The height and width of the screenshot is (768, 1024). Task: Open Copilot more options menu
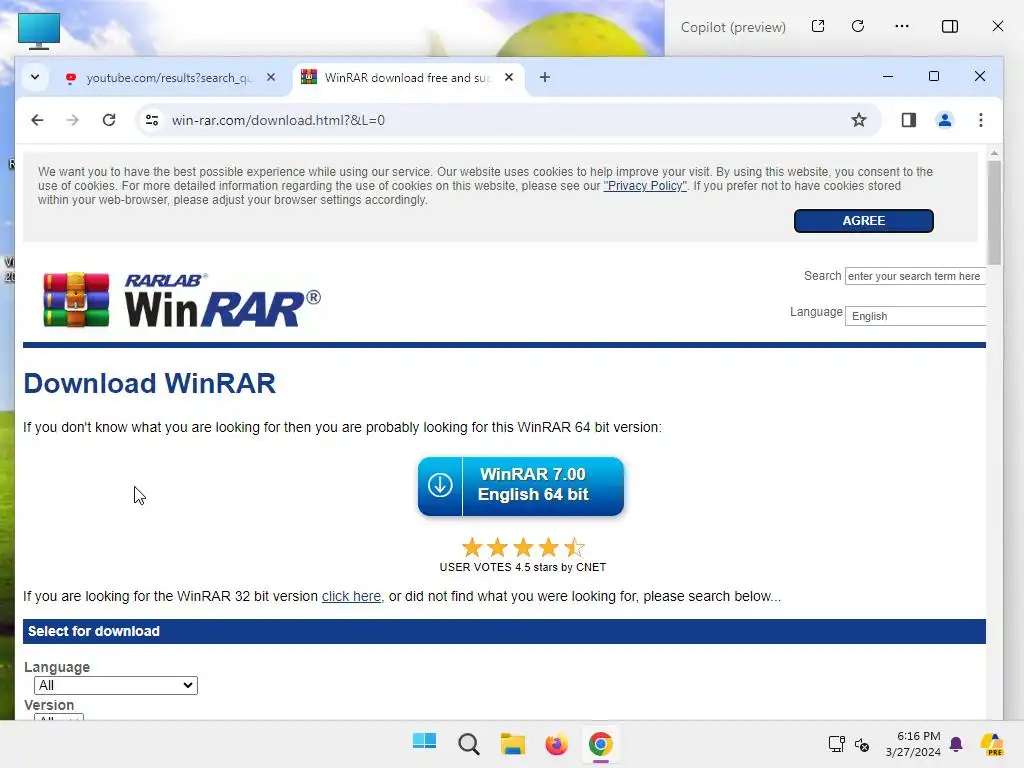tap(902, 26)
